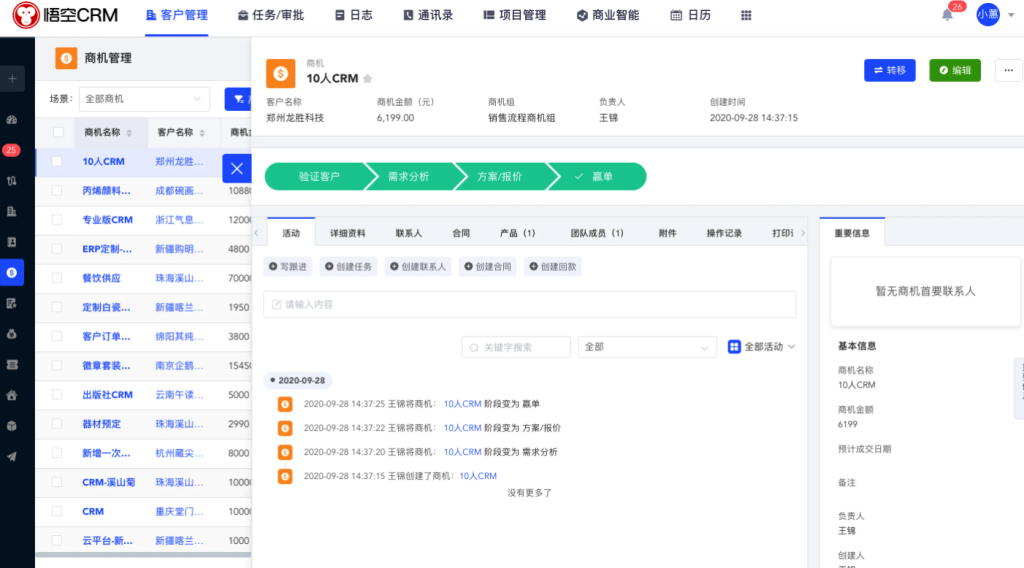Star the 10人CRM opportunity

pos(368,78)
